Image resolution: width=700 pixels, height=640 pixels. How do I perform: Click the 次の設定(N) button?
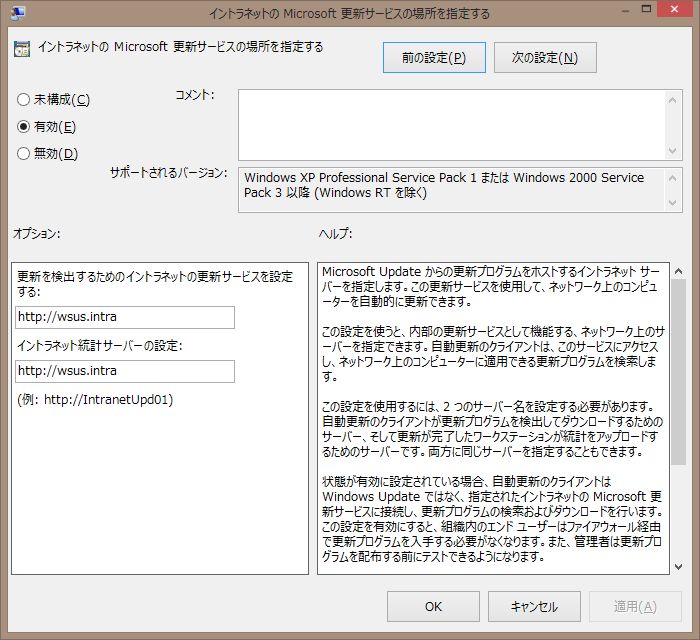pyautogui.click(x=545, y=58)
